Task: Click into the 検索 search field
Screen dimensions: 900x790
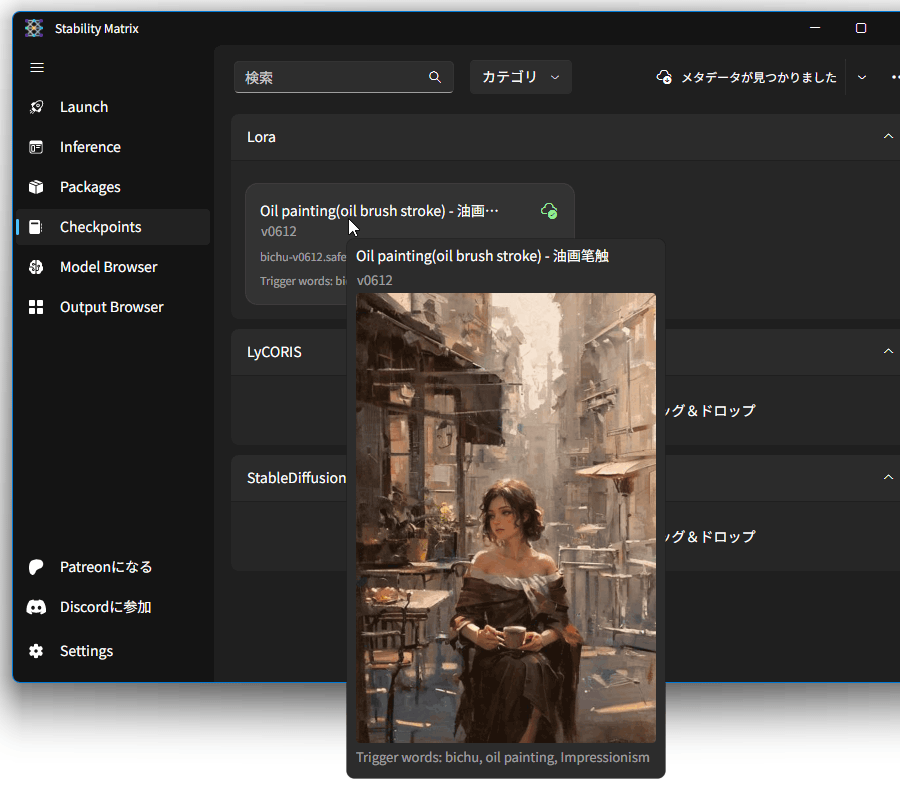Action: click(x=344, y=77)
